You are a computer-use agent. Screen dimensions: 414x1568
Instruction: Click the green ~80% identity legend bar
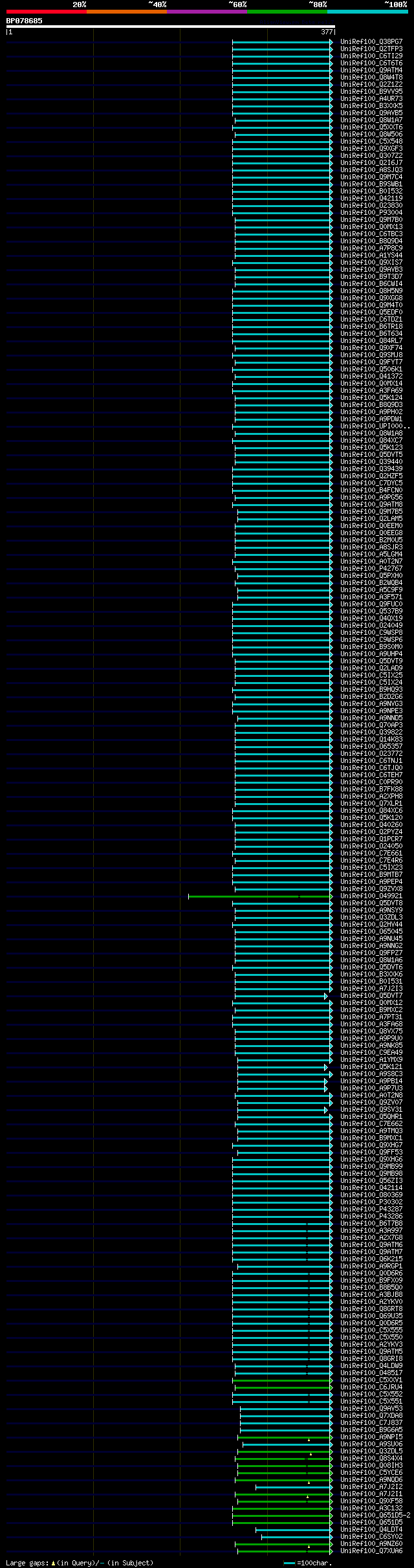click(x=287, y=12)
